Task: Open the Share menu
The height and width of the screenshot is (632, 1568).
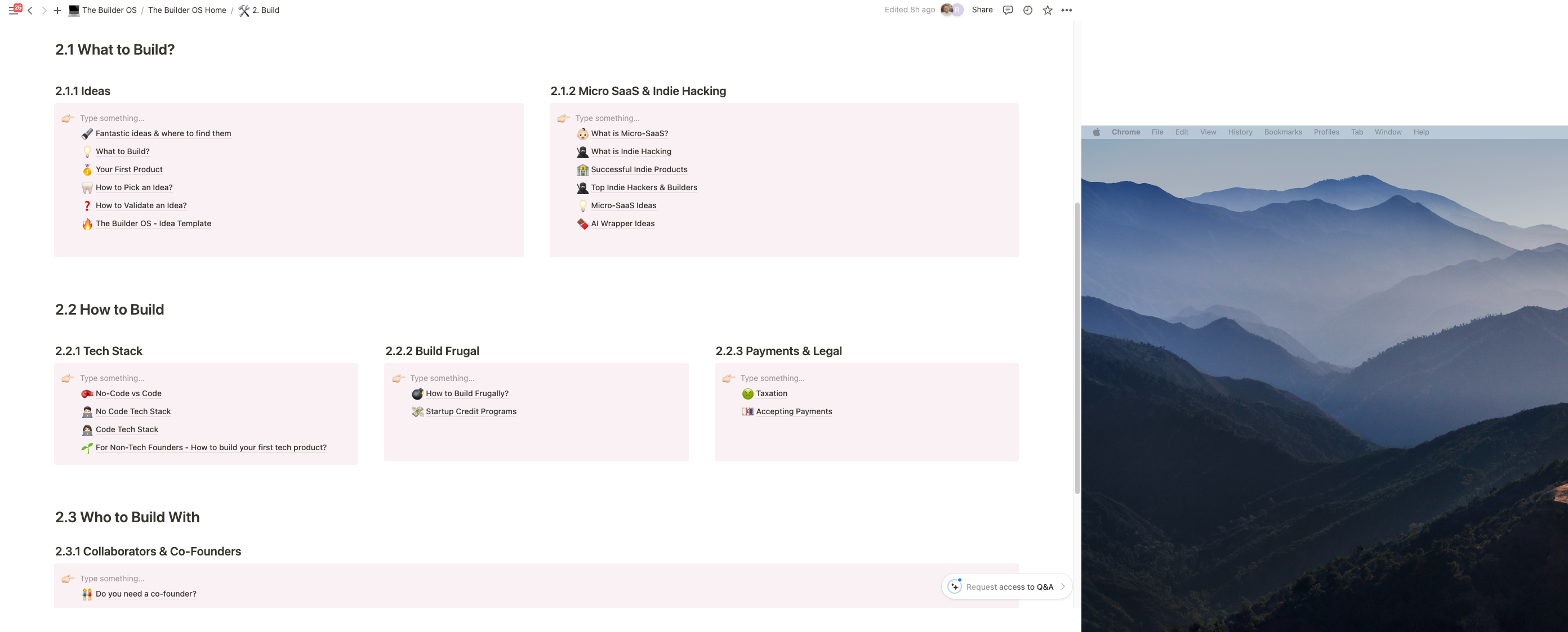Action: [x=981, y=10]
